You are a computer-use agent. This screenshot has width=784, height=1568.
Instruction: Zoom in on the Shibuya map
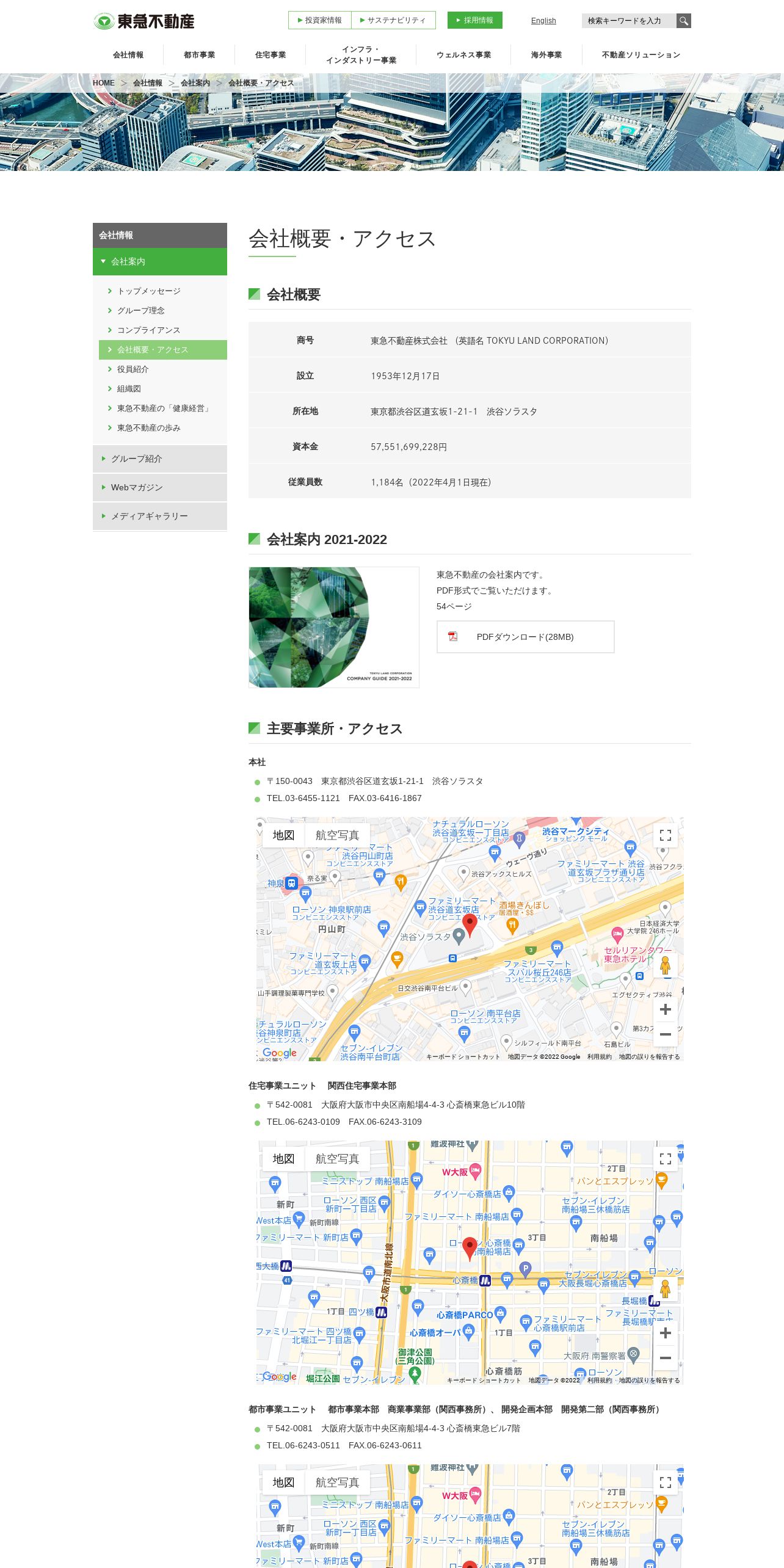[666, 1010]
